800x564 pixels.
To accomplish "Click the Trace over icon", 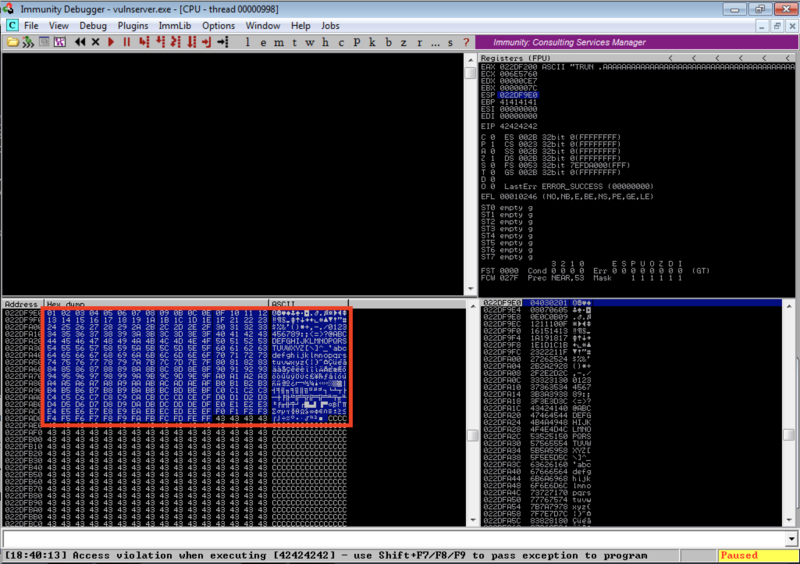I will 191,42.
